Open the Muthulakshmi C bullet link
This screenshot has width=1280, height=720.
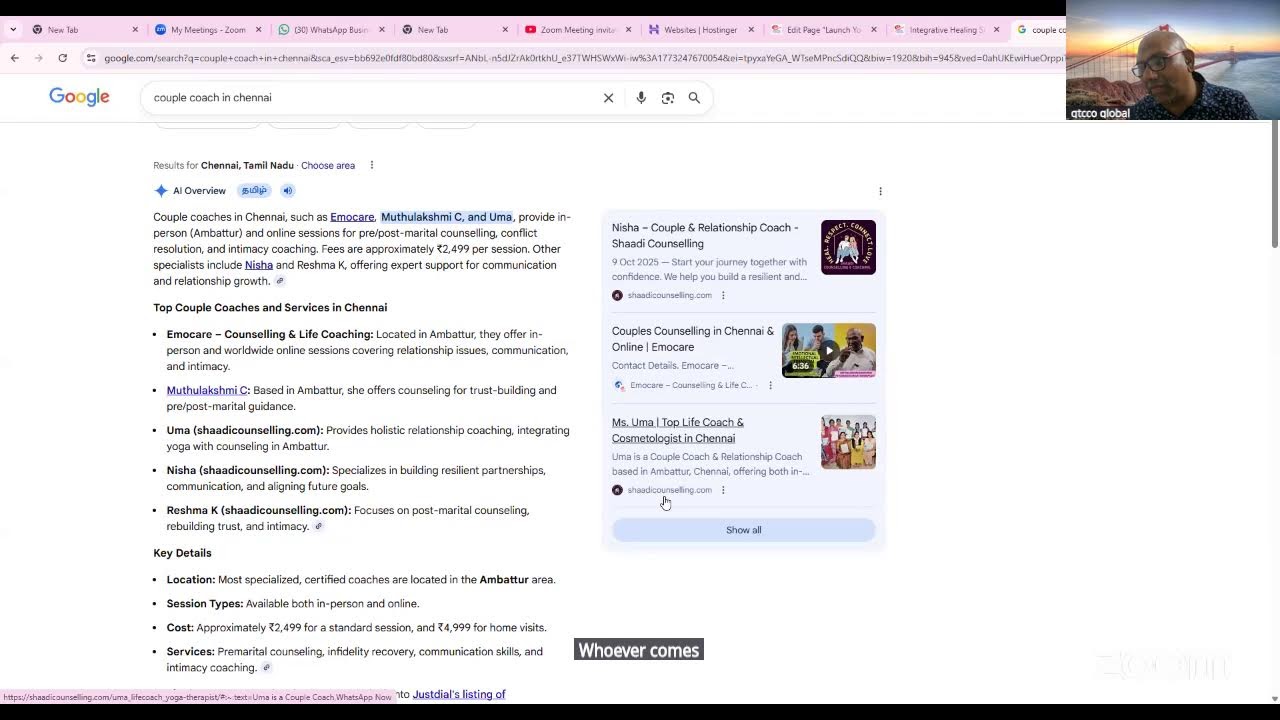[x=207, y=390]
